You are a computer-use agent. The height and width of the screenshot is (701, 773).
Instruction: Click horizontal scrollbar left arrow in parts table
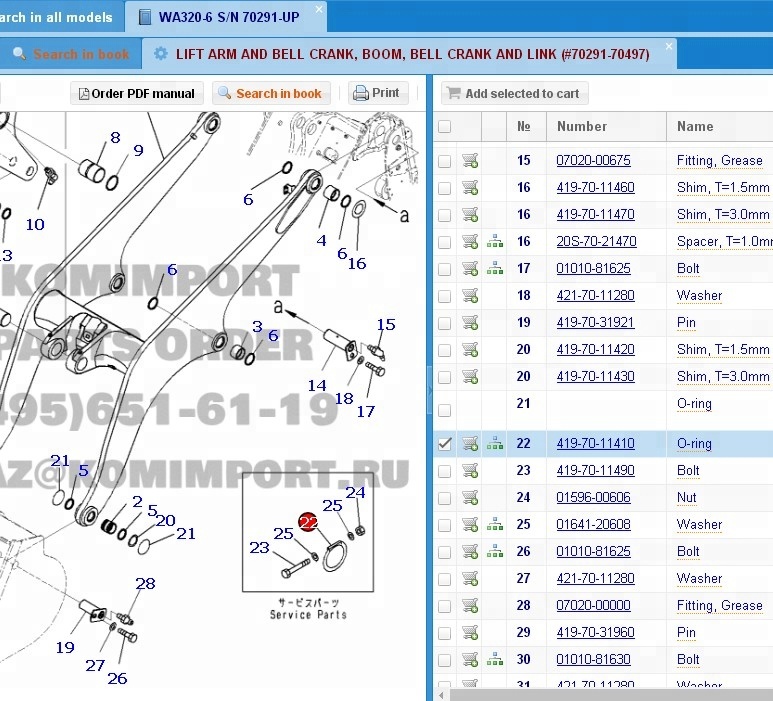[x=441, y=695]
